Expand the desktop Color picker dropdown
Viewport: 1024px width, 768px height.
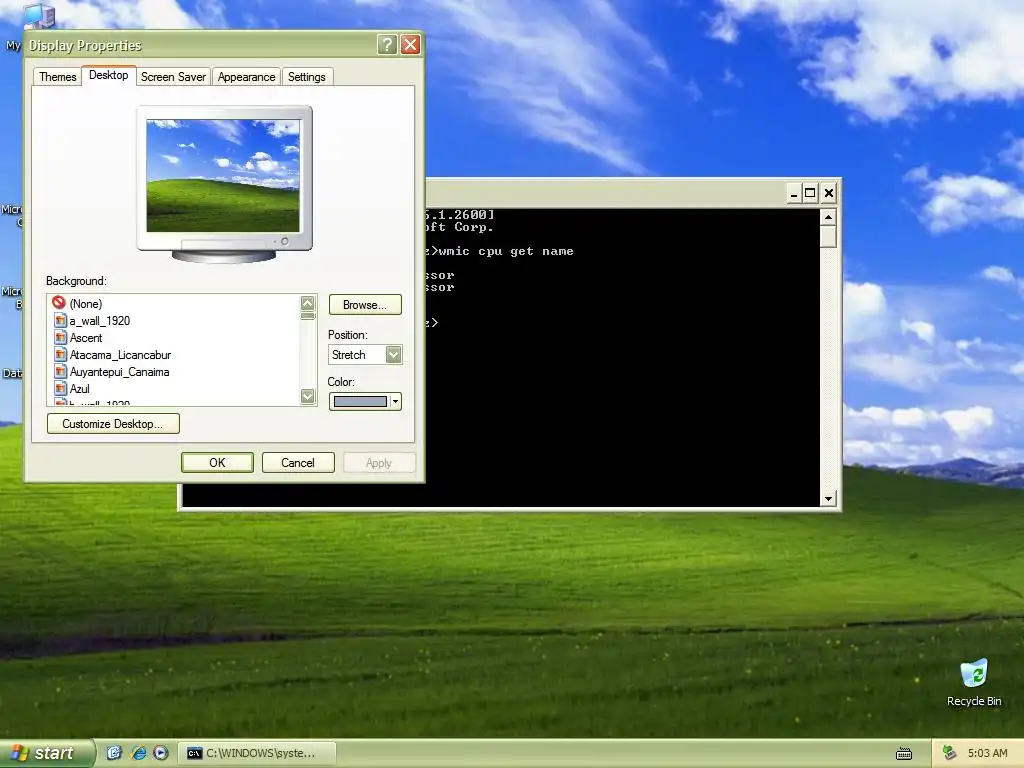(x=395, y=402)
